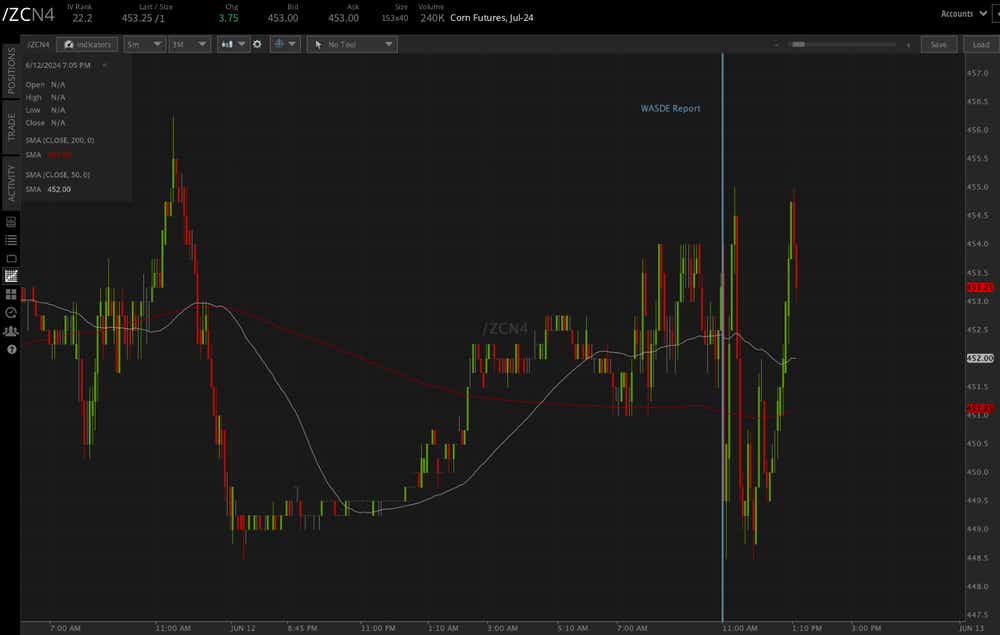Open the Indicators button

click(87, 44)
